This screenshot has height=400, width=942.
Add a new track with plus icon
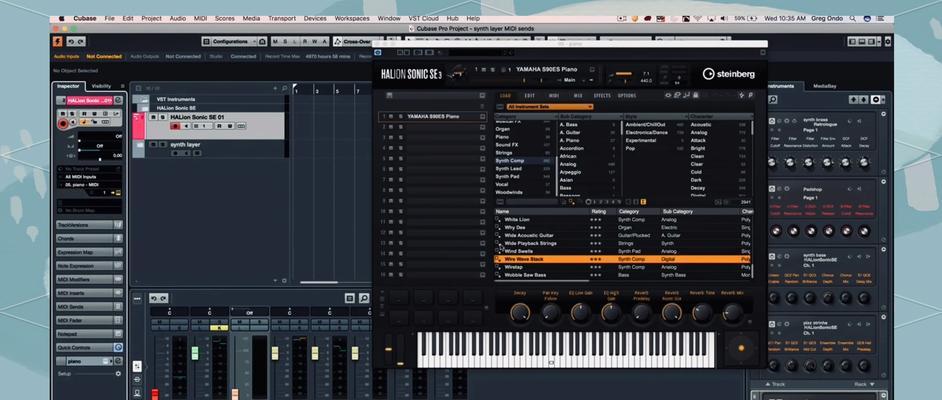276,89
